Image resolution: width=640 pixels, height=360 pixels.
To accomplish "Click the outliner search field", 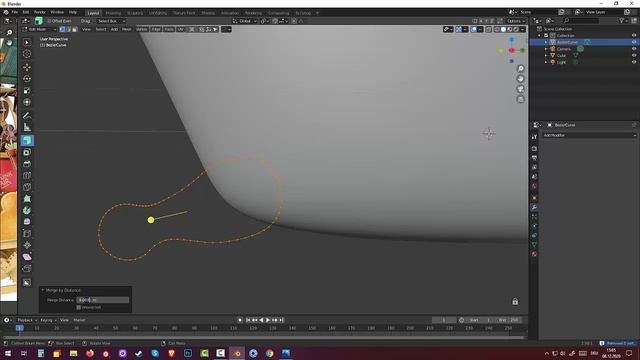I will point(582,20).
